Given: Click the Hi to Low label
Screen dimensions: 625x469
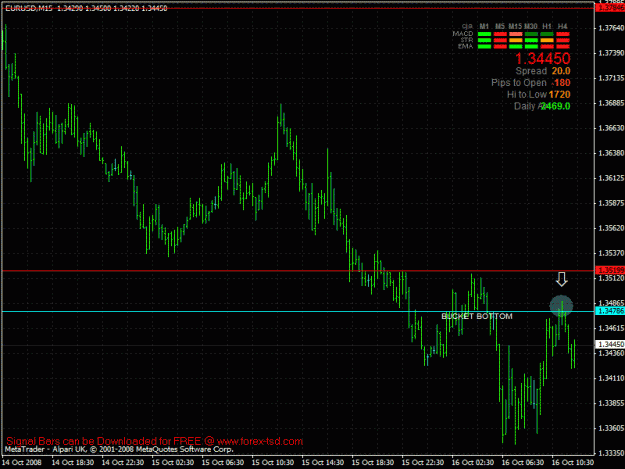Looking at the screenshot, I should tap(527, 94).
